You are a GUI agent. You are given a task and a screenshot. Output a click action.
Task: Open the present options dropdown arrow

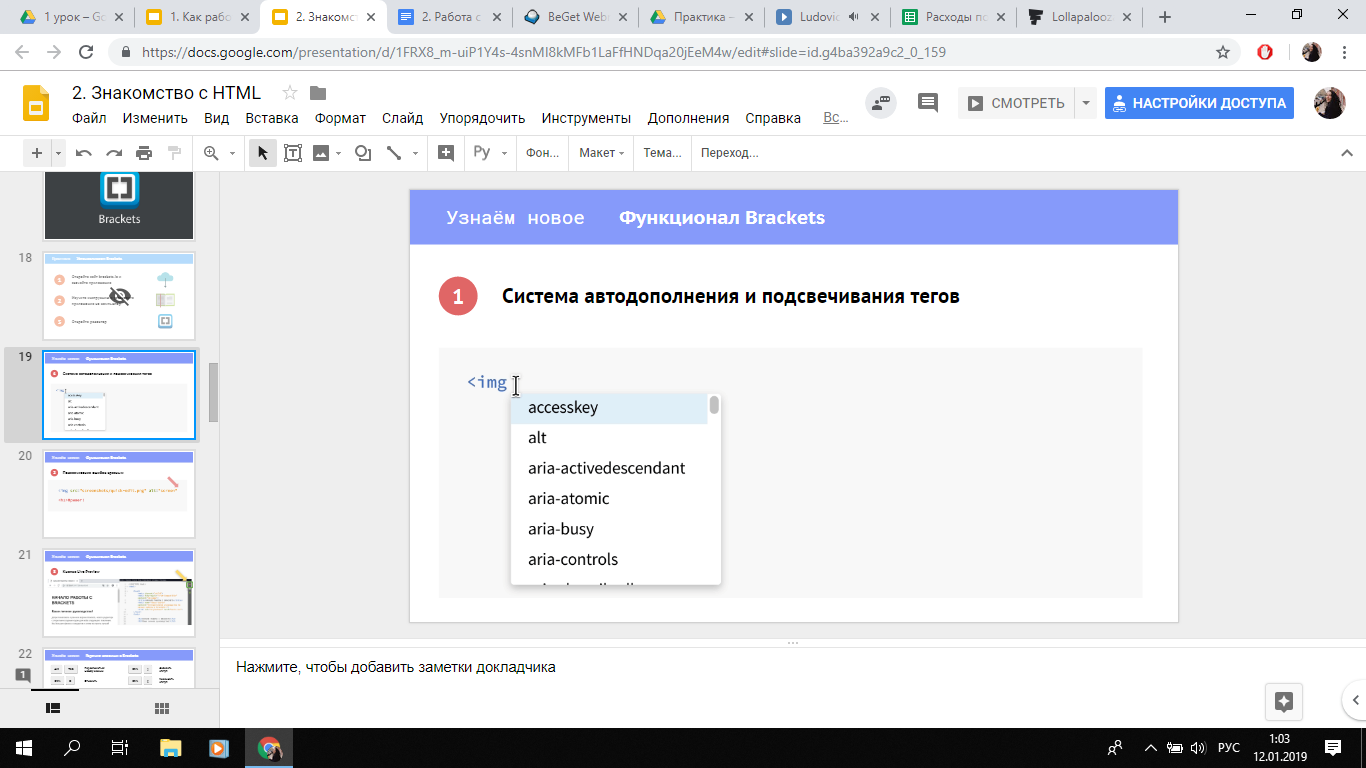tap(1085, 103)
